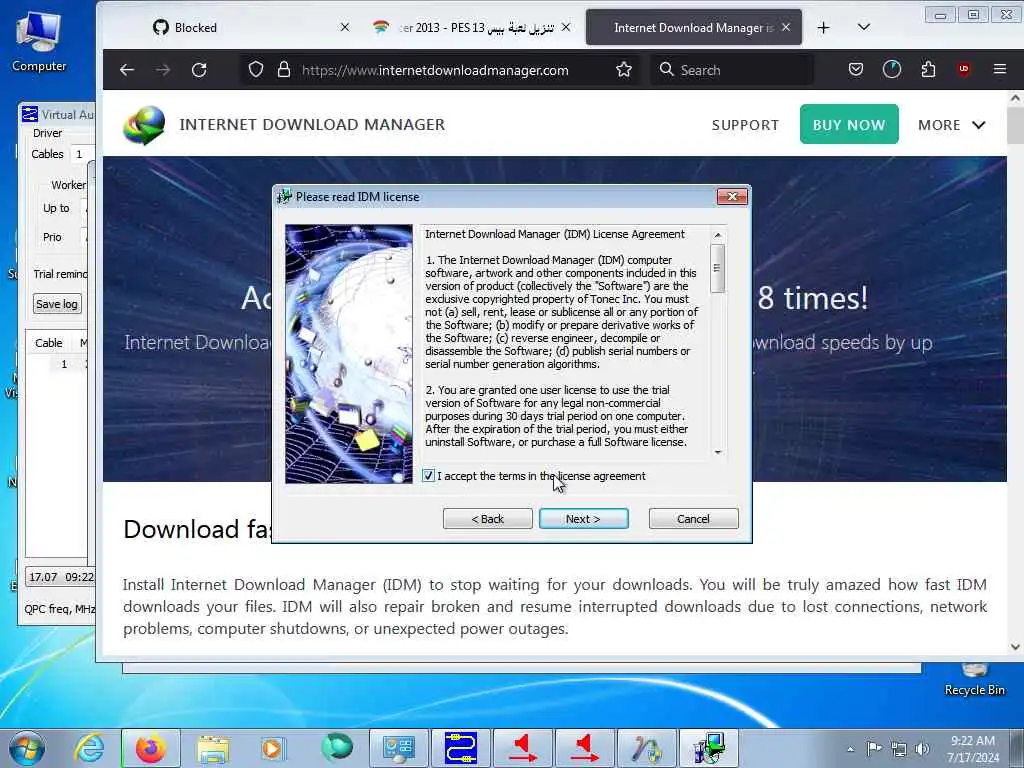Open the Windows Start button
The width and height of the screenshot is (1024, 768).
pyautogui.click(x=26, y=748)
